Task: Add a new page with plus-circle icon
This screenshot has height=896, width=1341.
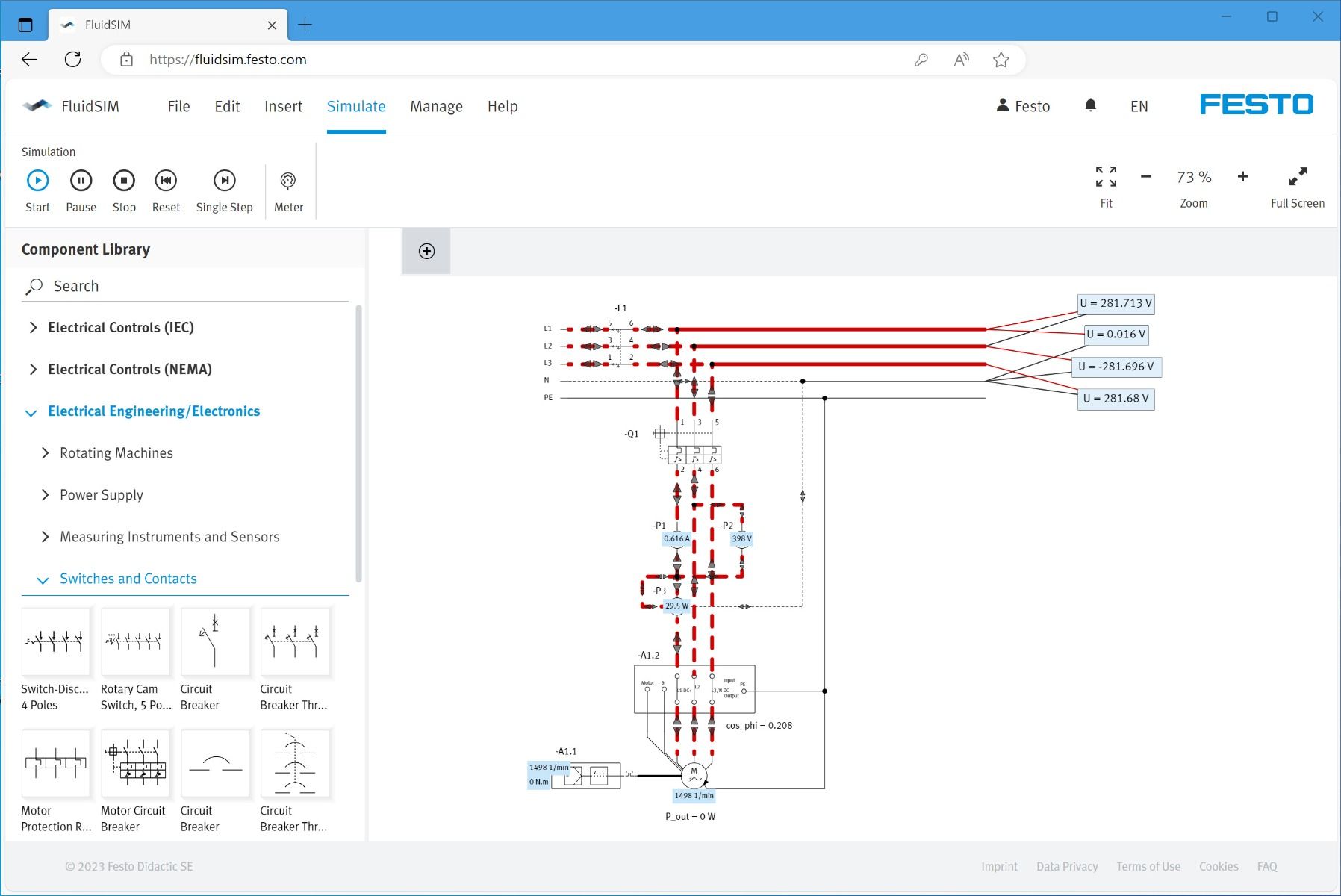Action: pos(426,251)
